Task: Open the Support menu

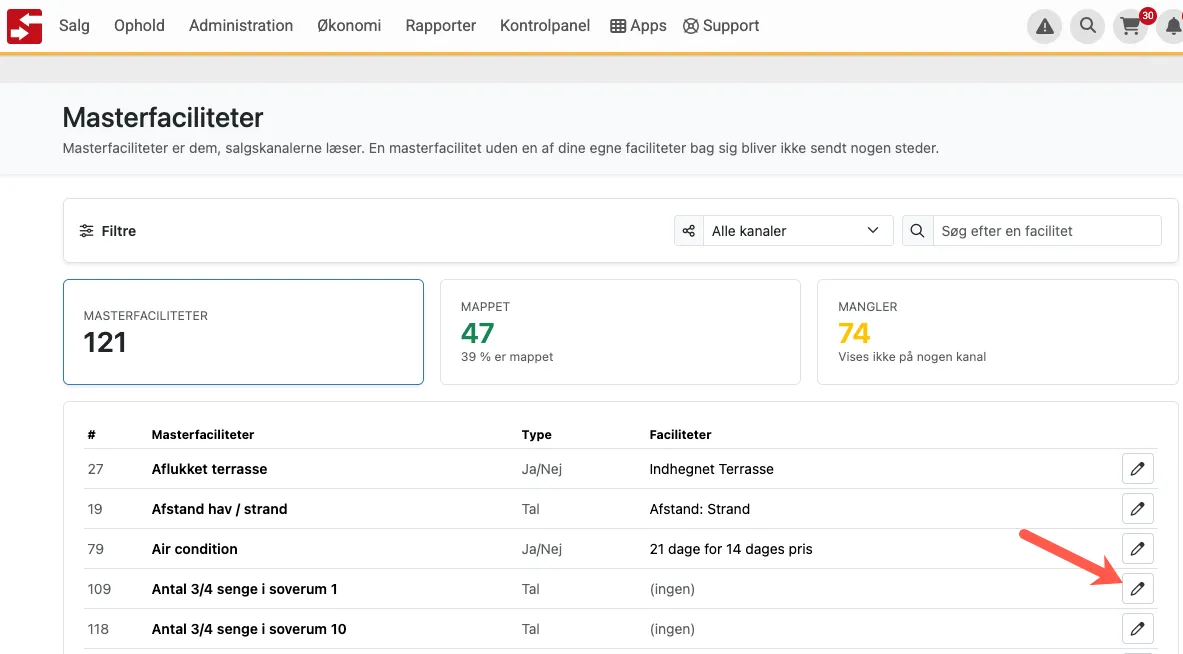Action: [721, 26]
